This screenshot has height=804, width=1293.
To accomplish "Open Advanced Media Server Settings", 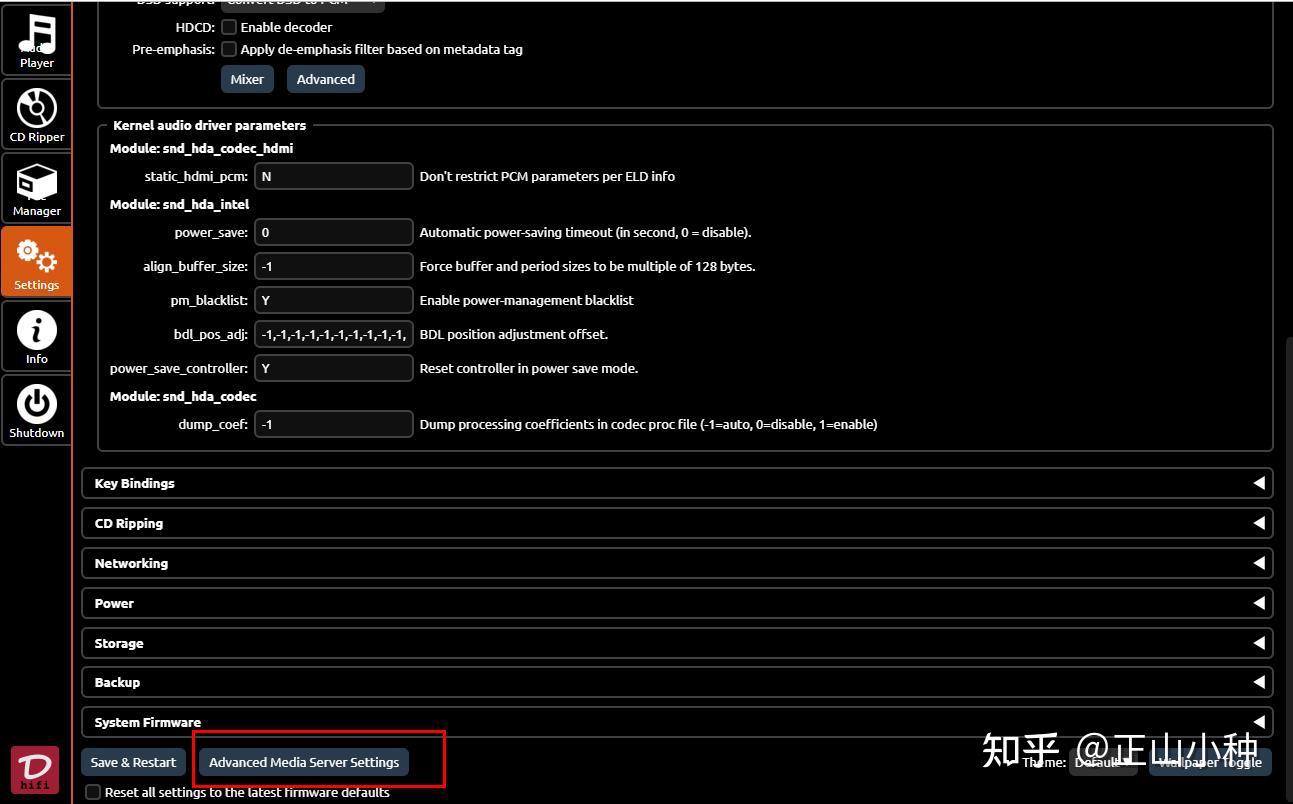I will pos(303,761).
